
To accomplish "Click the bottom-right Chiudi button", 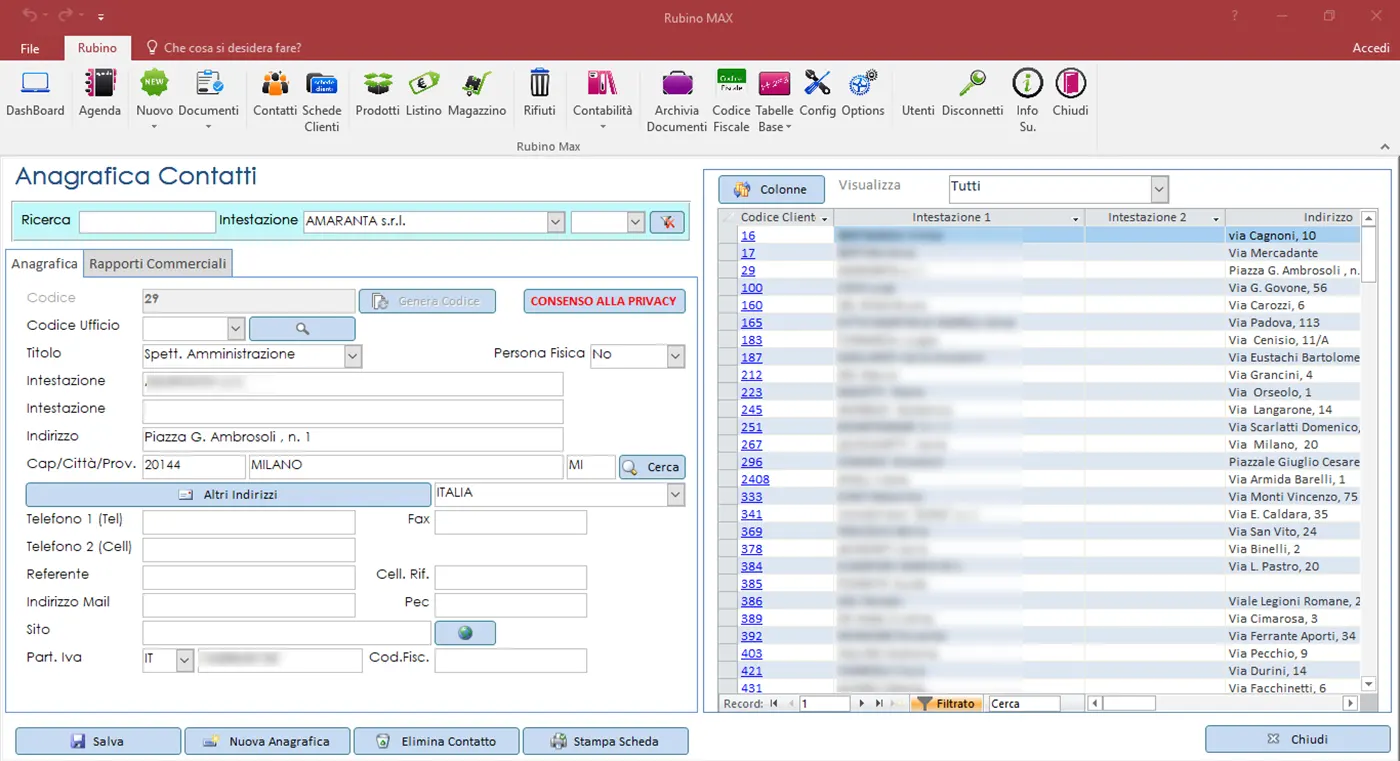I will click(x=1297, y=739).
